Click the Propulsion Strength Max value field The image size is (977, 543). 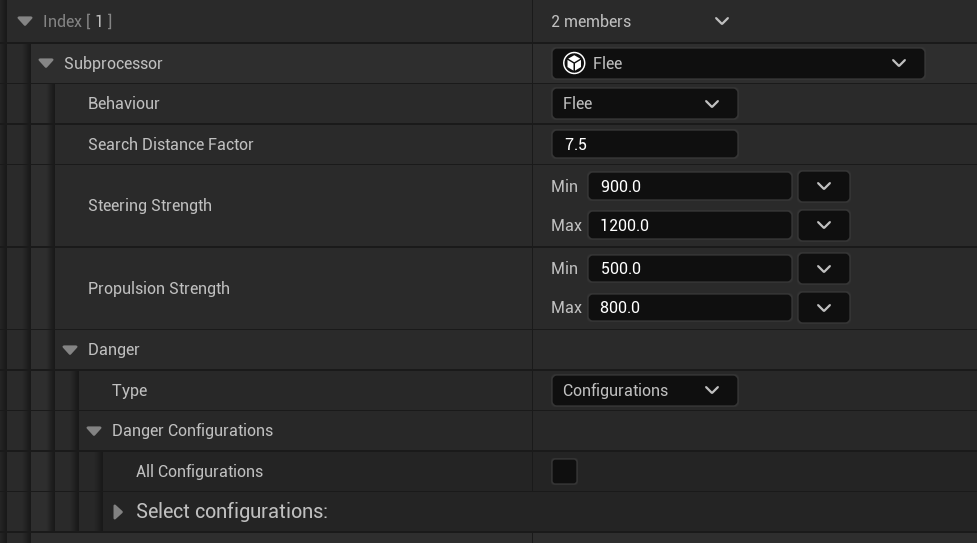(690, 307)
